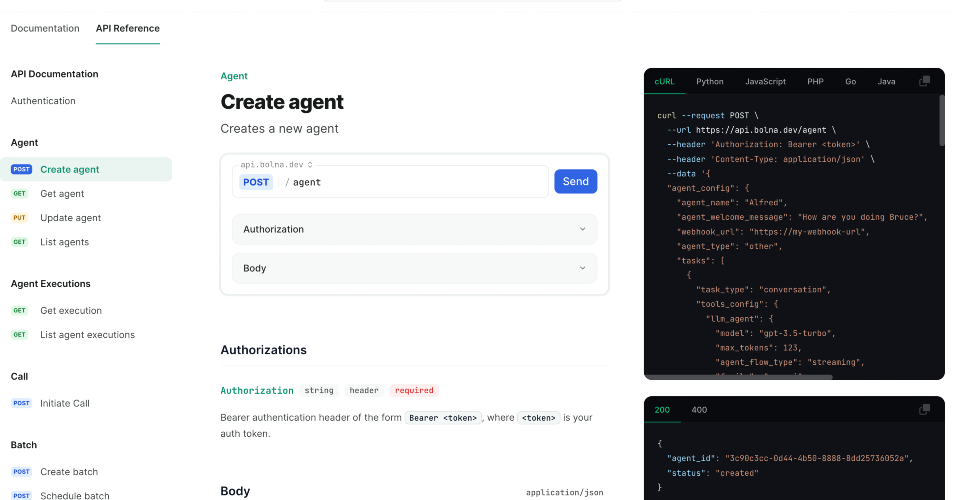
Task: Send the POST agent request
Action: (x=576, y=181)
